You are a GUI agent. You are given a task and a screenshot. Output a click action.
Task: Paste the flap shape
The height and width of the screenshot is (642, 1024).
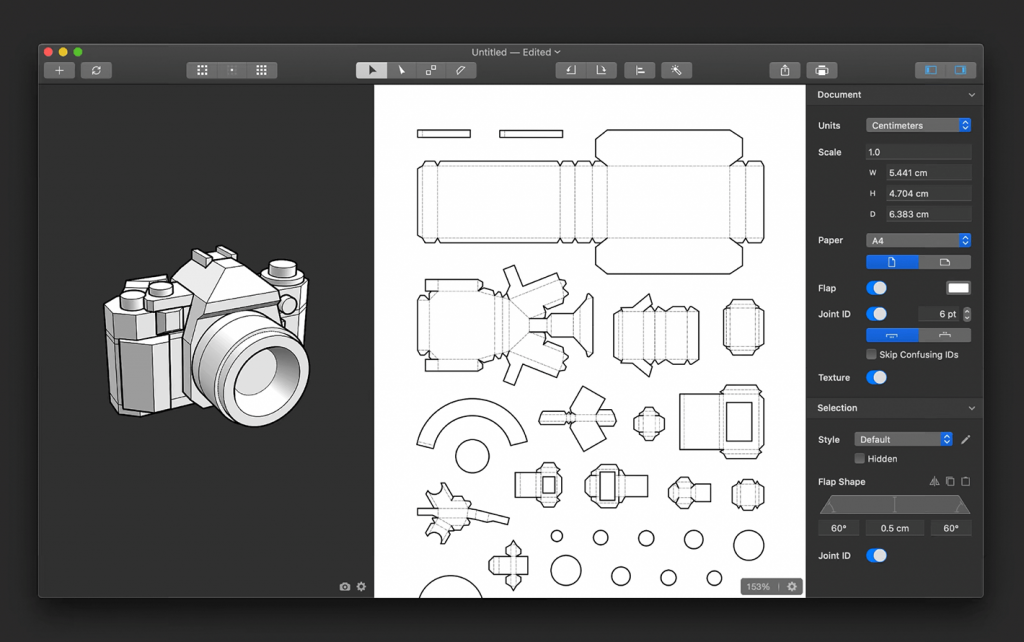point(966,481)
